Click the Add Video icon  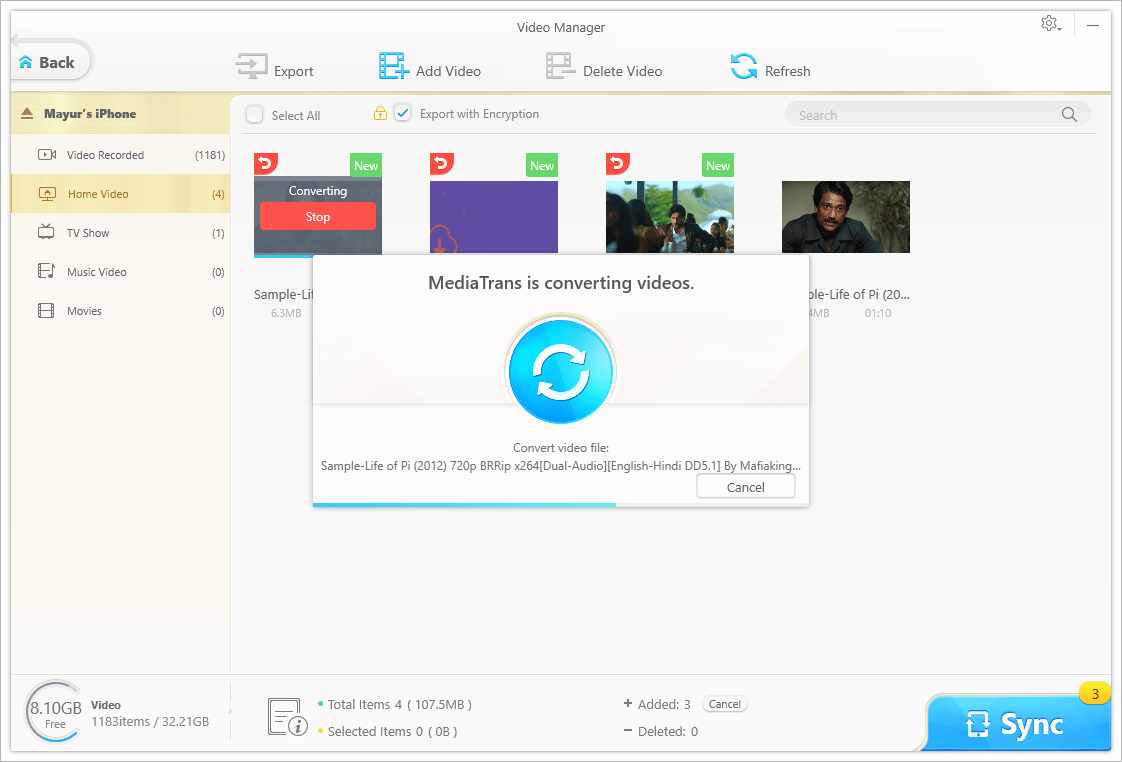pos(394,66)
